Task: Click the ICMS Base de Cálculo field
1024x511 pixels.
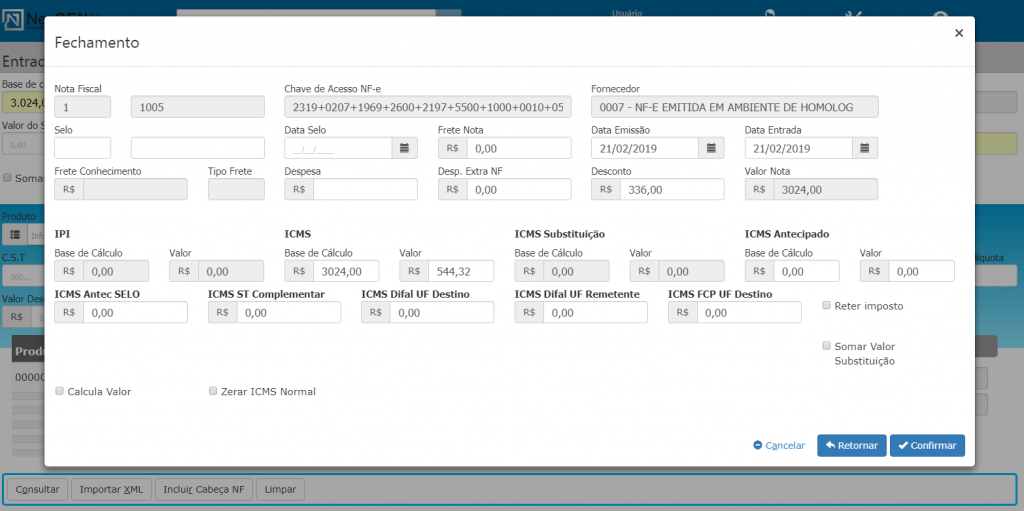Action: (x=345, y=271)
